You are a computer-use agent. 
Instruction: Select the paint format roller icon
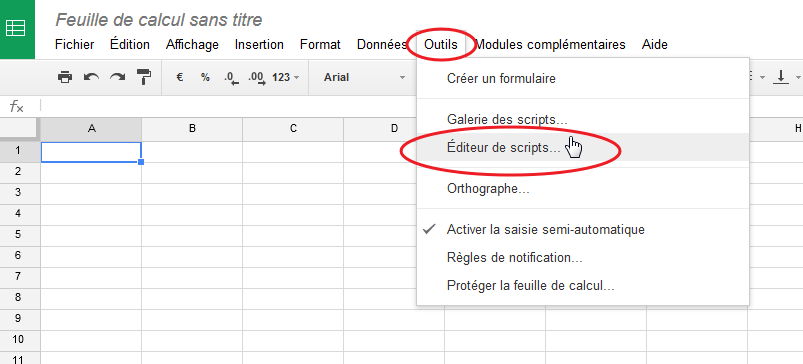click(144, 77)
